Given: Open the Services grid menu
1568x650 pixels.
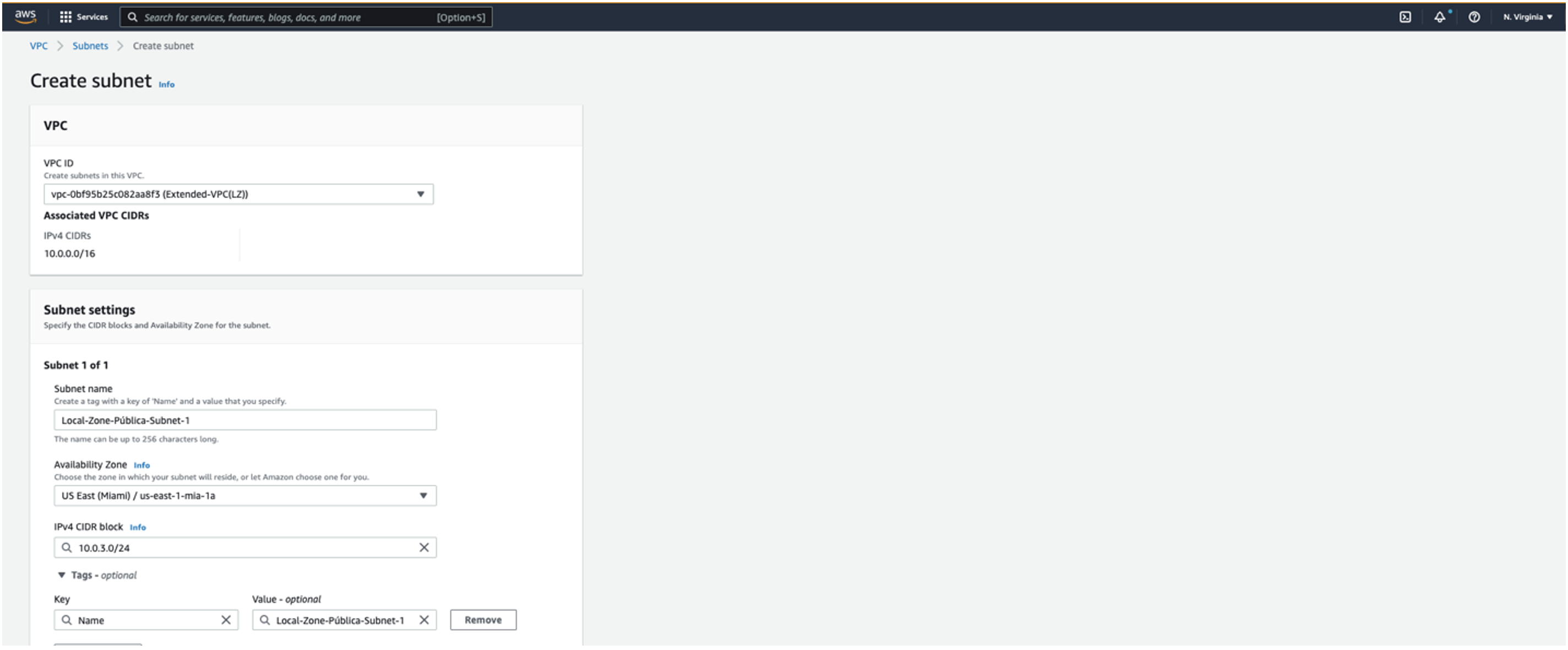Looking at the screenshot, I should [83, 17].
